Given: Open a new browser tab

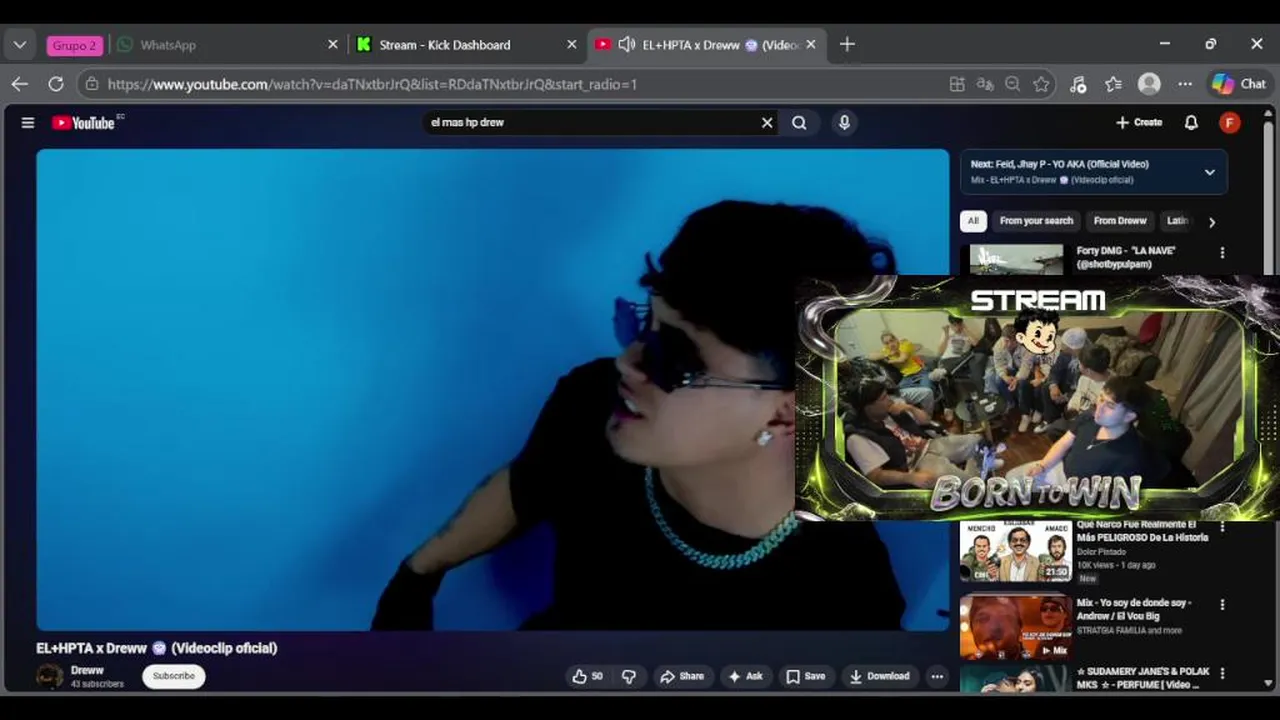Looking at the screenshot, I should click(847, 44).
